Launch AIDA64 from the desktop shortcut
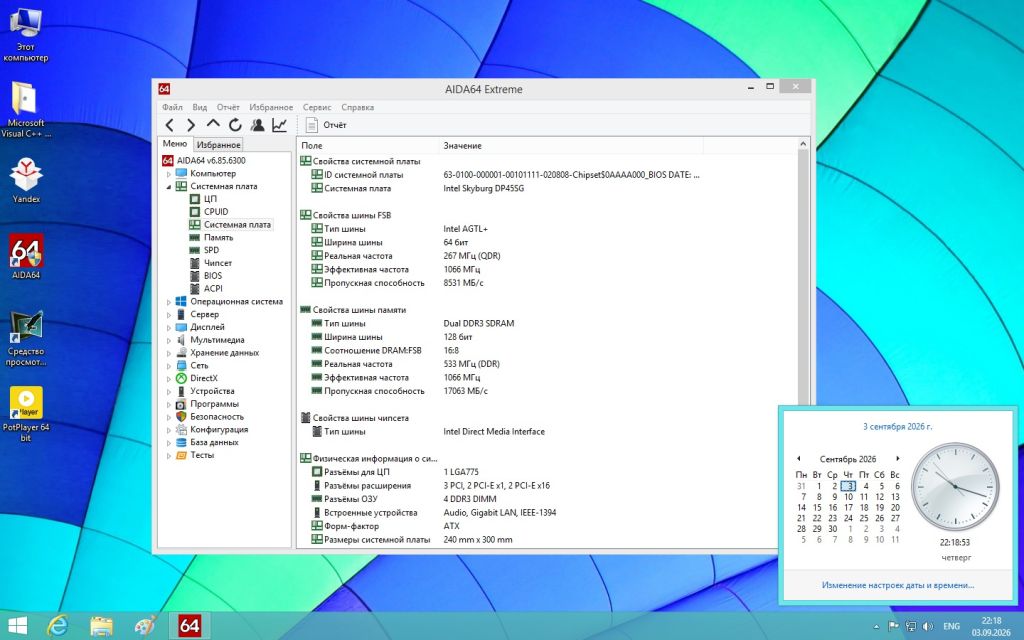 [x=26, y=256]
